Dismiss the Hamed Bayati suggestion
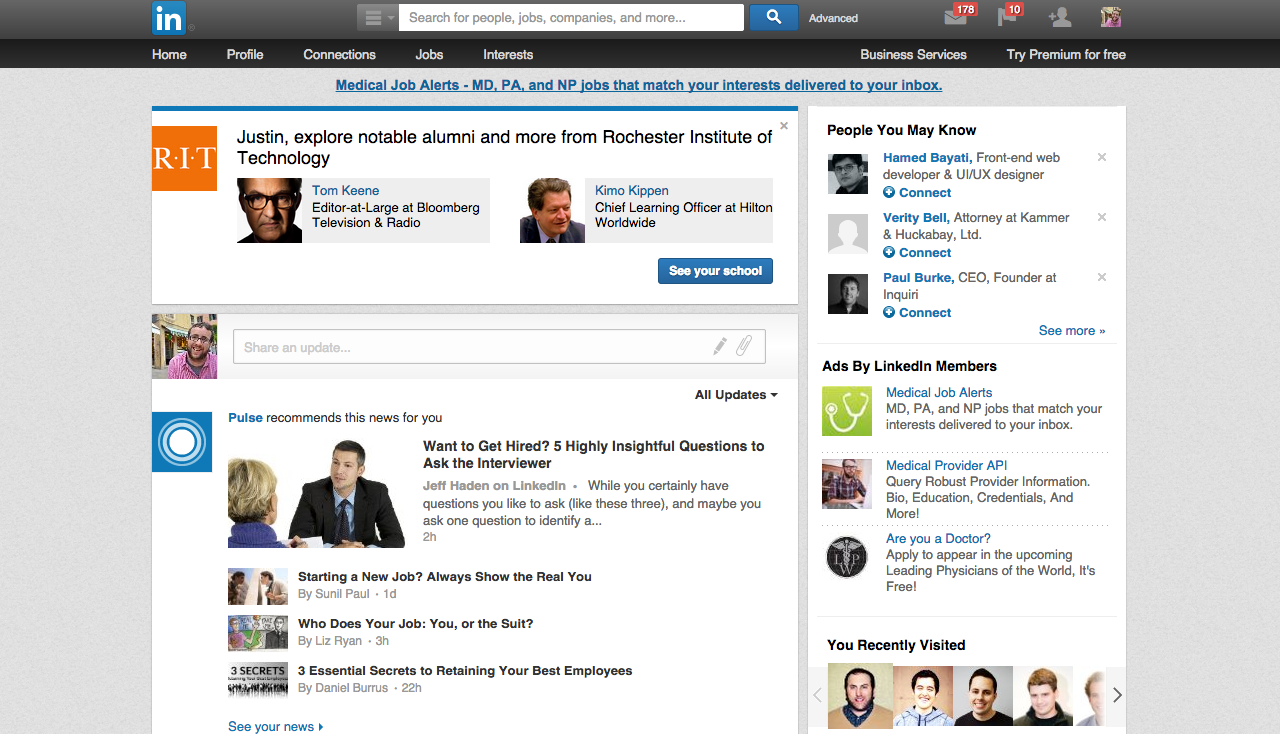Screen dimensions: 1280x734 tap(1102, 157)
